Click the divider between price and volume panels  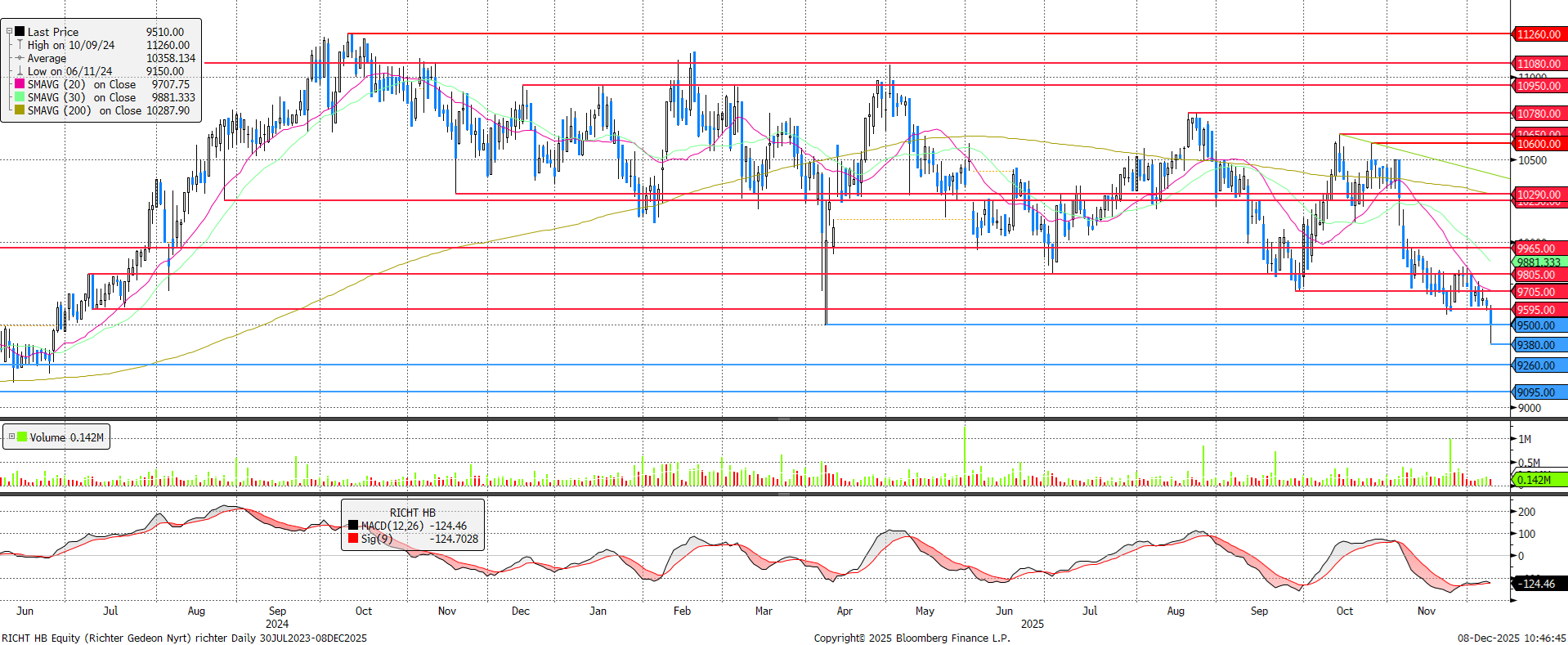click(x=783, y=419)
